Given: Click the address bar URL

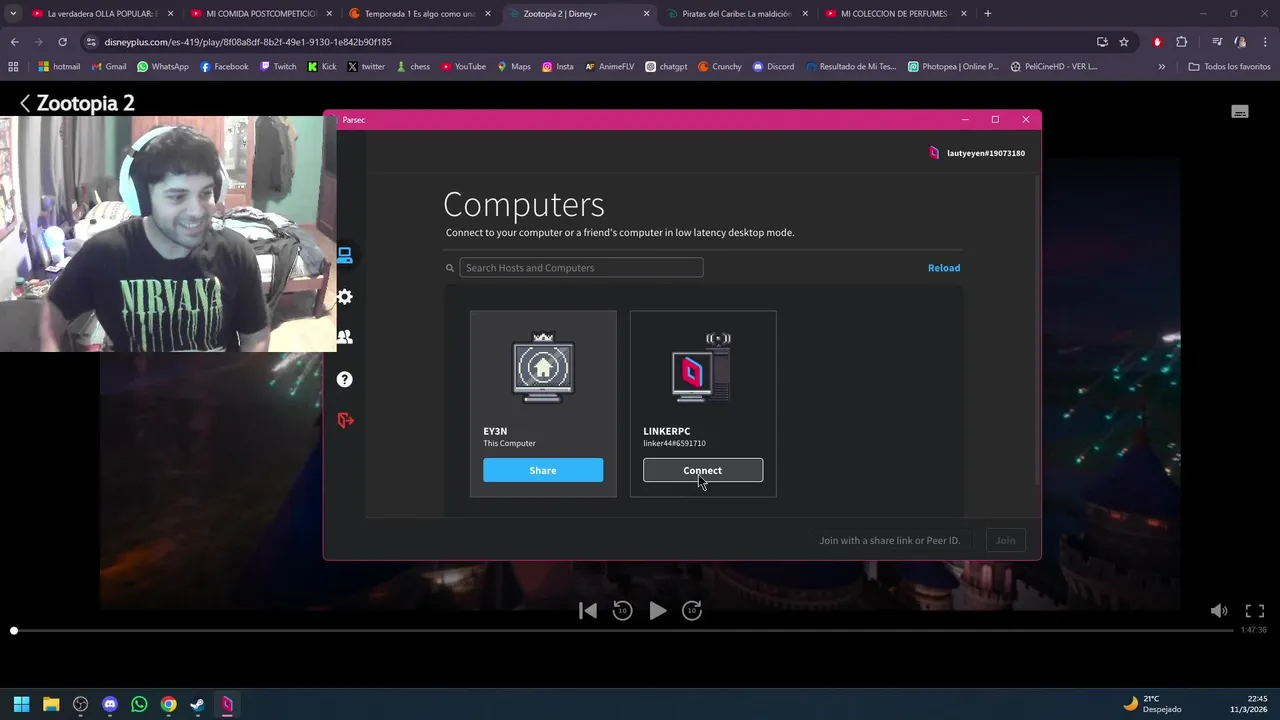Looking at the screenshot, I should pos(248,42).
